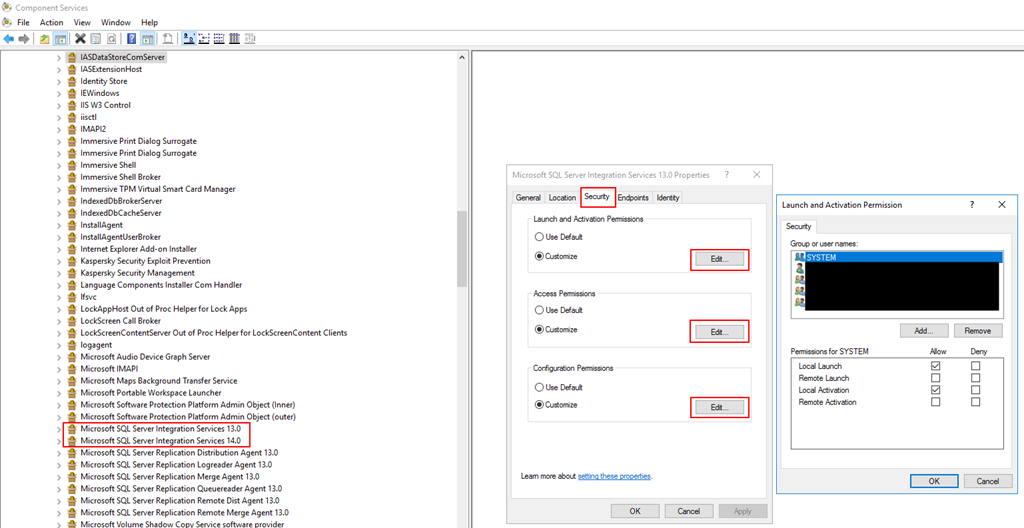Switch to List view icon
This screenshot has height=528, width=1024.
click(x=219, y=39)
